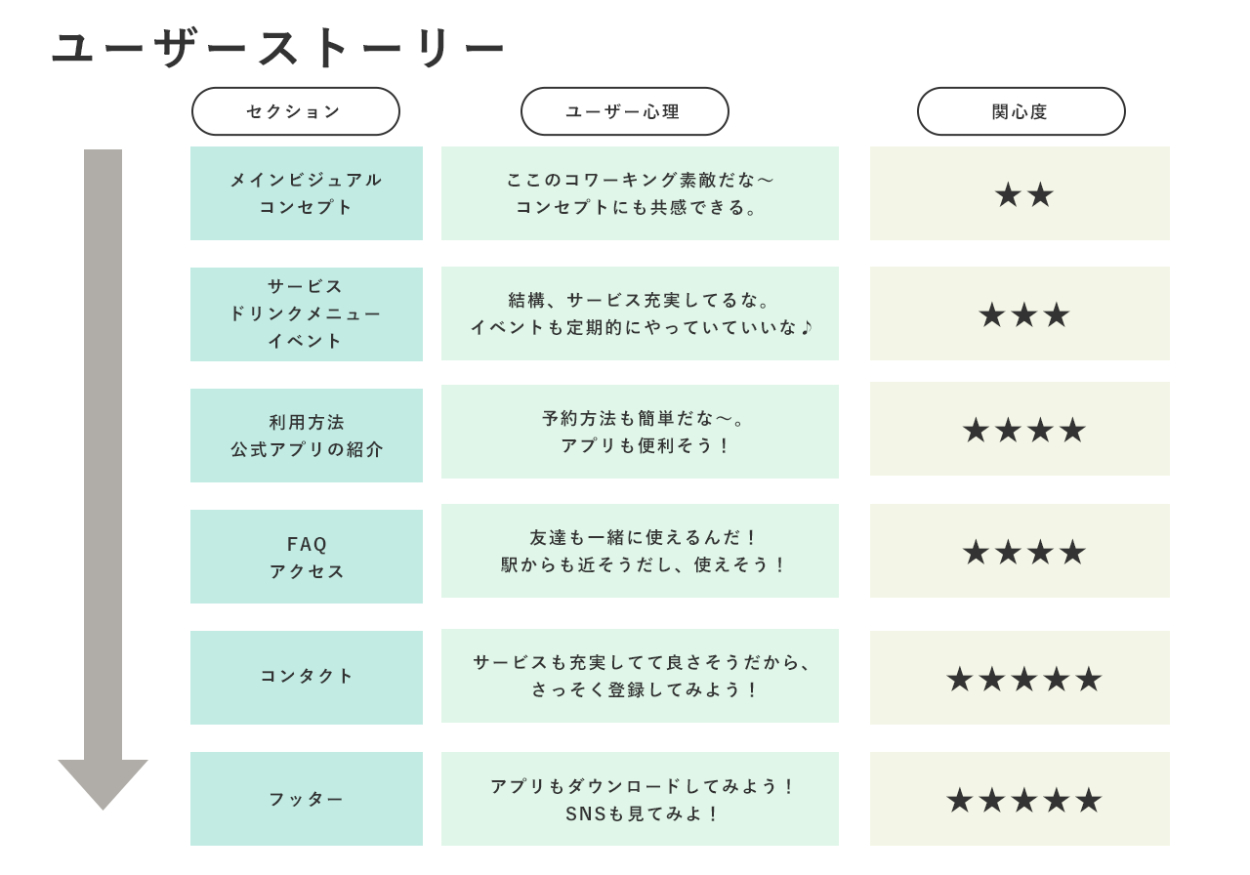Click the 利用方法 公式アプリの紹介 section box

(306, 436)
